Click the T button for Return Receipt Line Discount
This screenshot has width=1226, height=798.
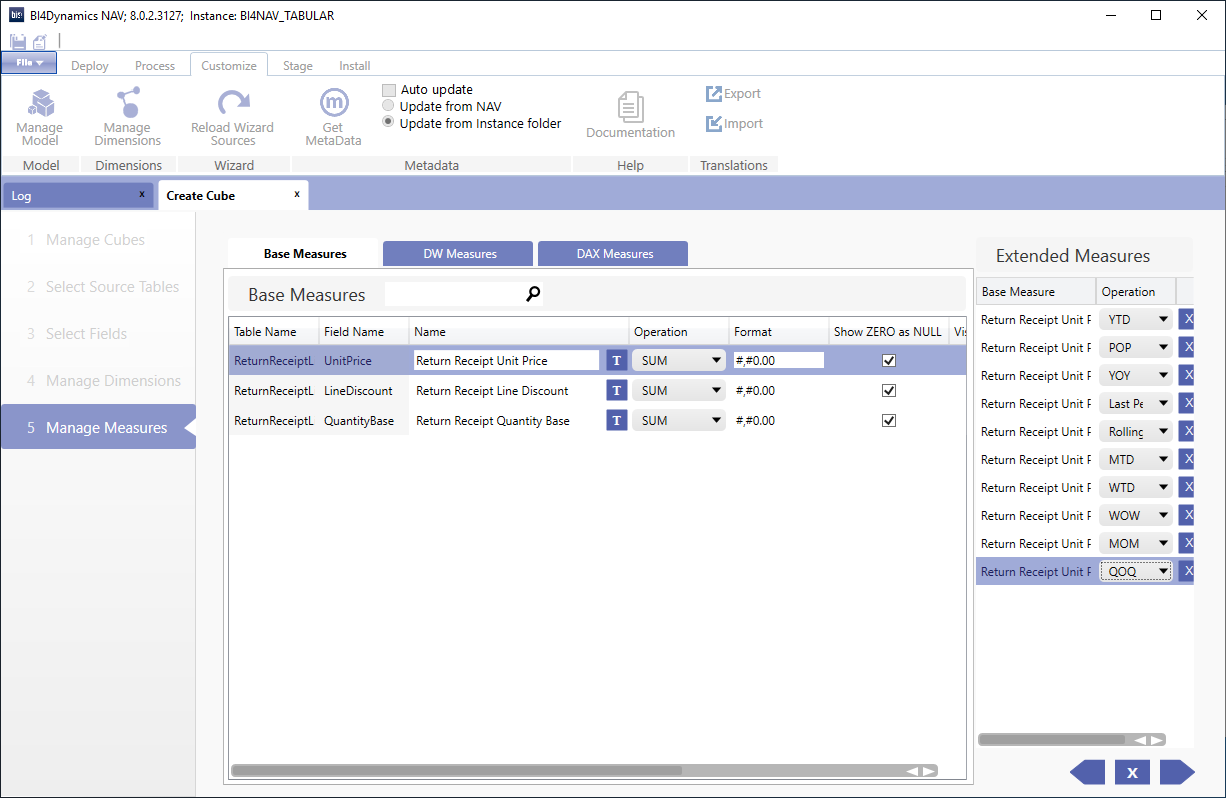coord(617,391)
